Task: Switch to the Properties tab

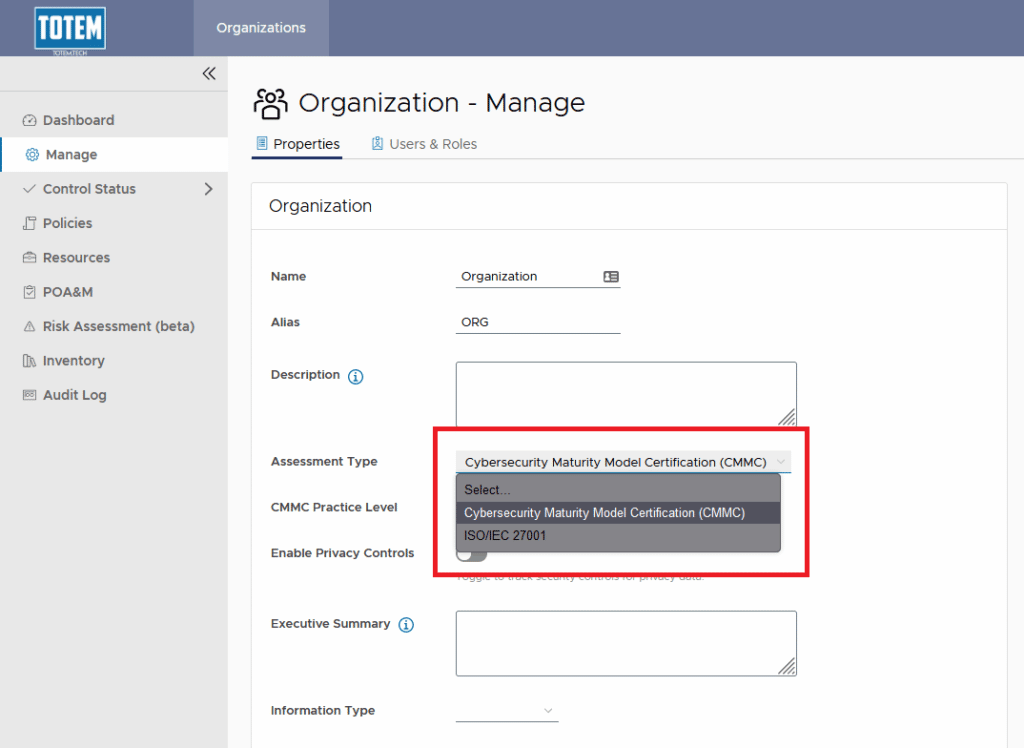Action: [298, 144]
